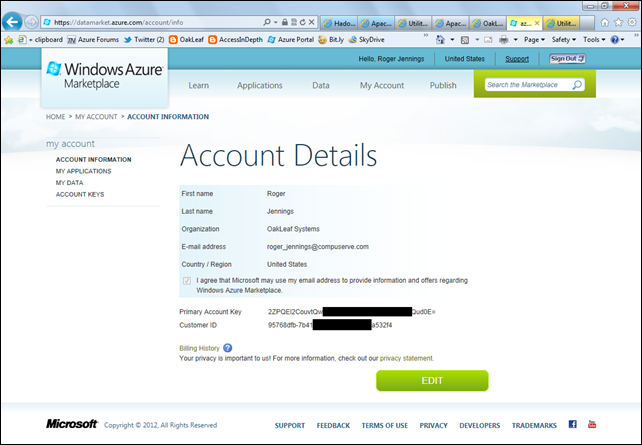Screen dimensions: 642x445
Task: Show more bookmarks with the favorites bar chevron
Action: pyautogui.click(x=426, y=36)
